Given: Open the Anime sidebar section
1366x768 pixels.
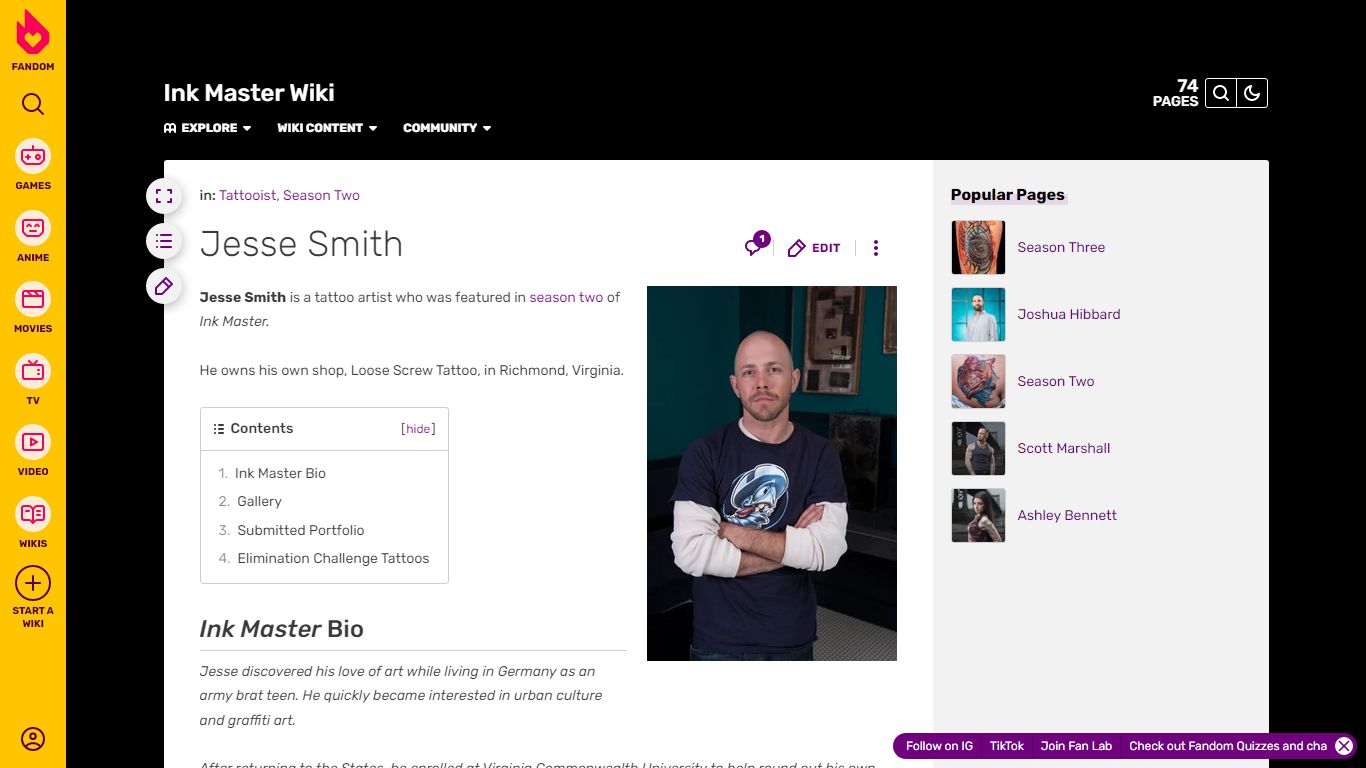Looking at the screenshot, I should tap(33, 236).
